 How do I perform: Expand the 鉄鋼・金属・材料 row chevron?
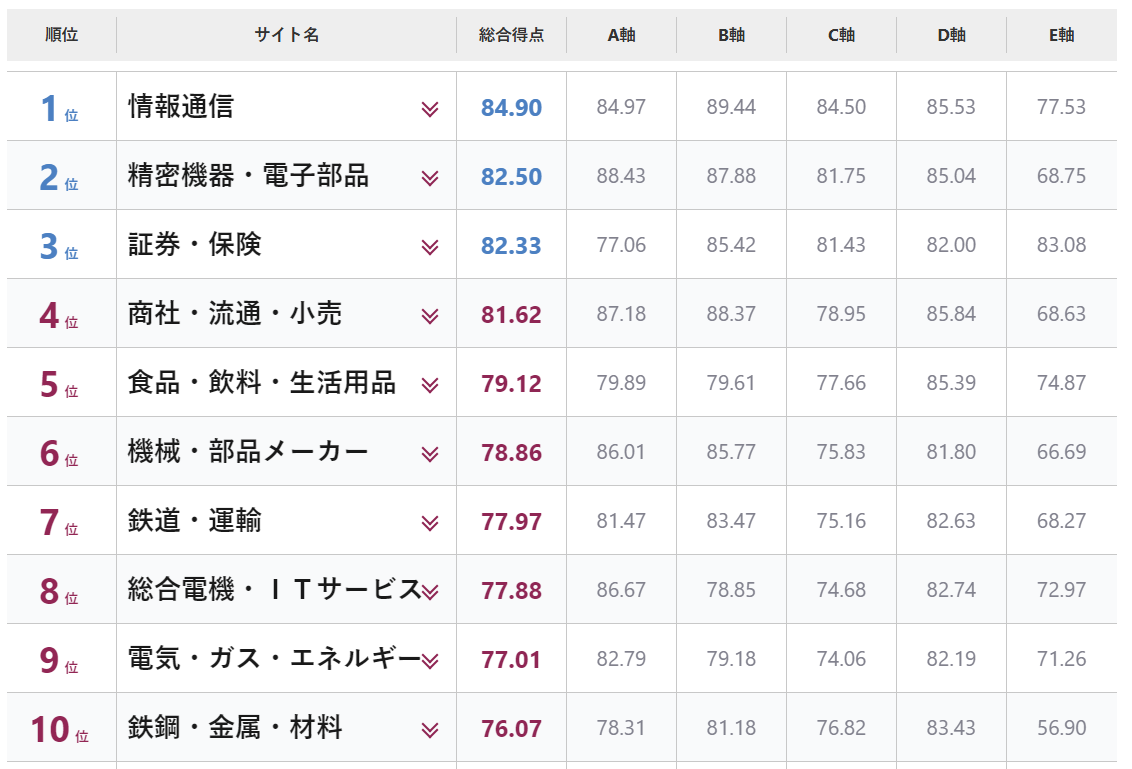430,730
